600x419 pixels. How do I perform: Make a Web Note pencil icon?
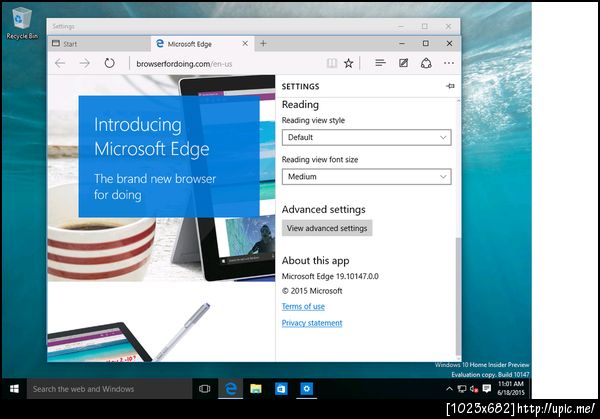(403, 63)
